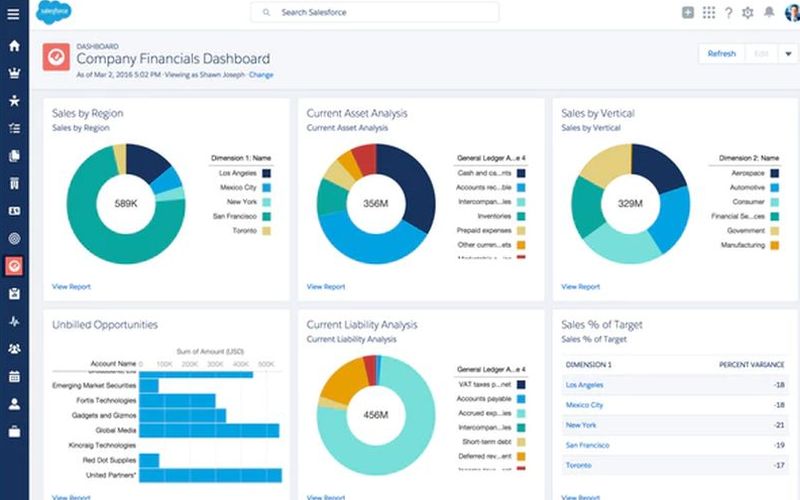Screen dimensions: 800x500
Task: Open the pulse Chatter icon in sidebar
Action: [14, 321]
